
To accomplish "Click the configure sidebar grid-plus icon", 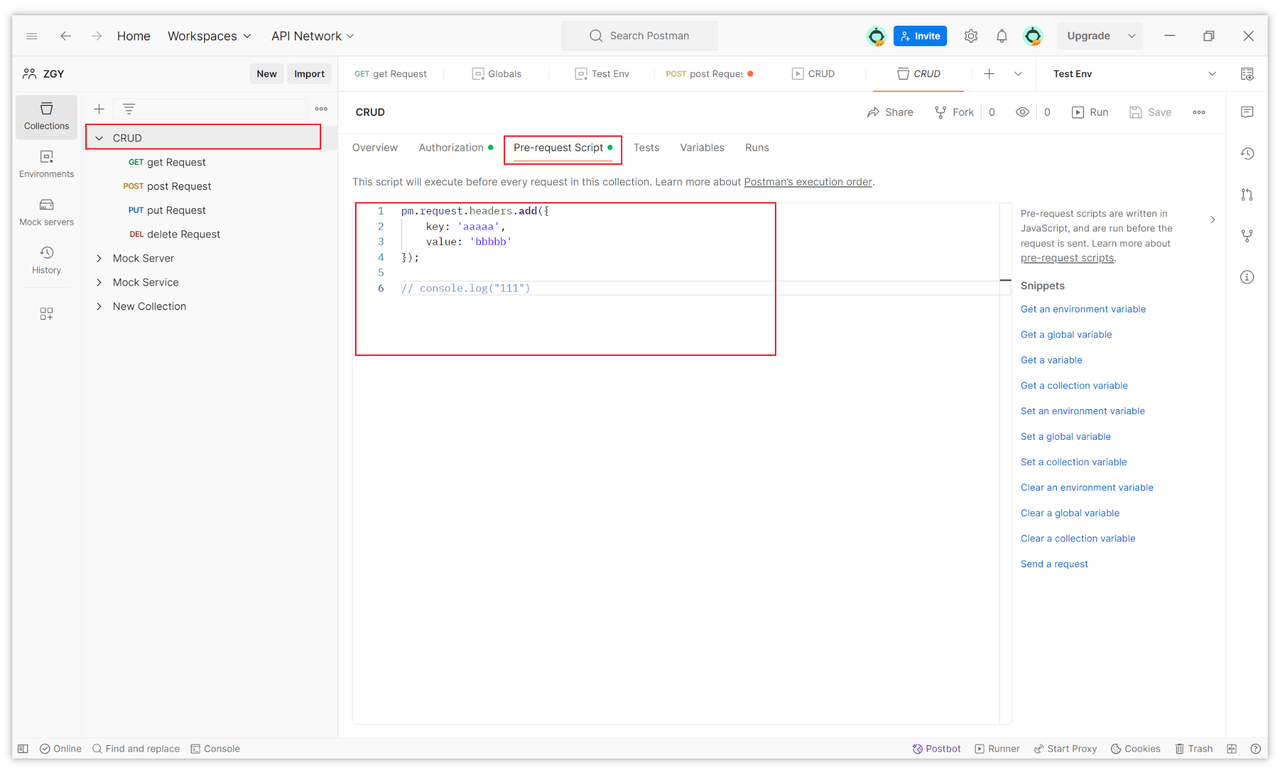I will click(x=46, y=313).
